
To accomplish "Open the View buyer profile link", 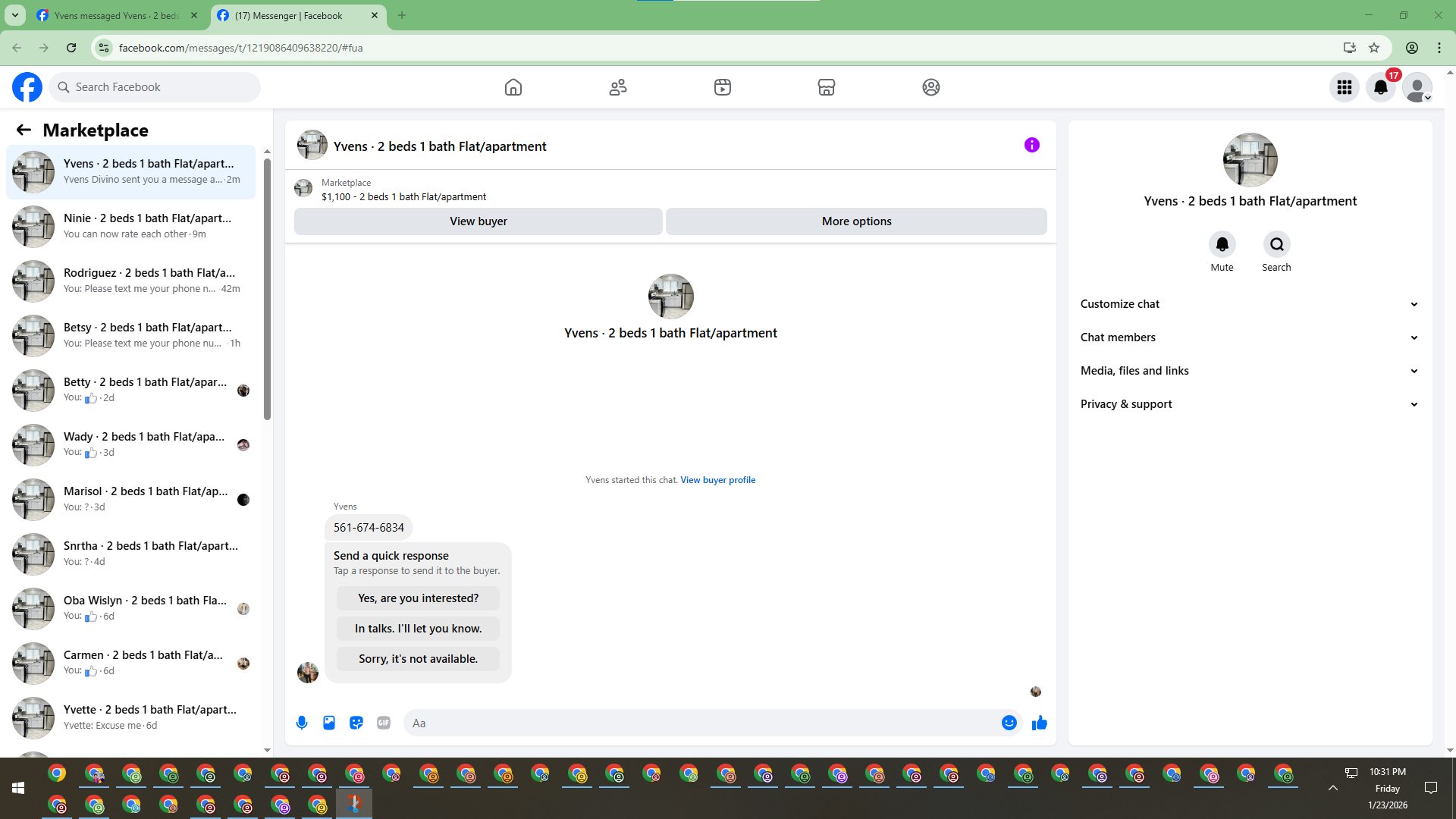I will pyautogui.click(x=717, y=480).
